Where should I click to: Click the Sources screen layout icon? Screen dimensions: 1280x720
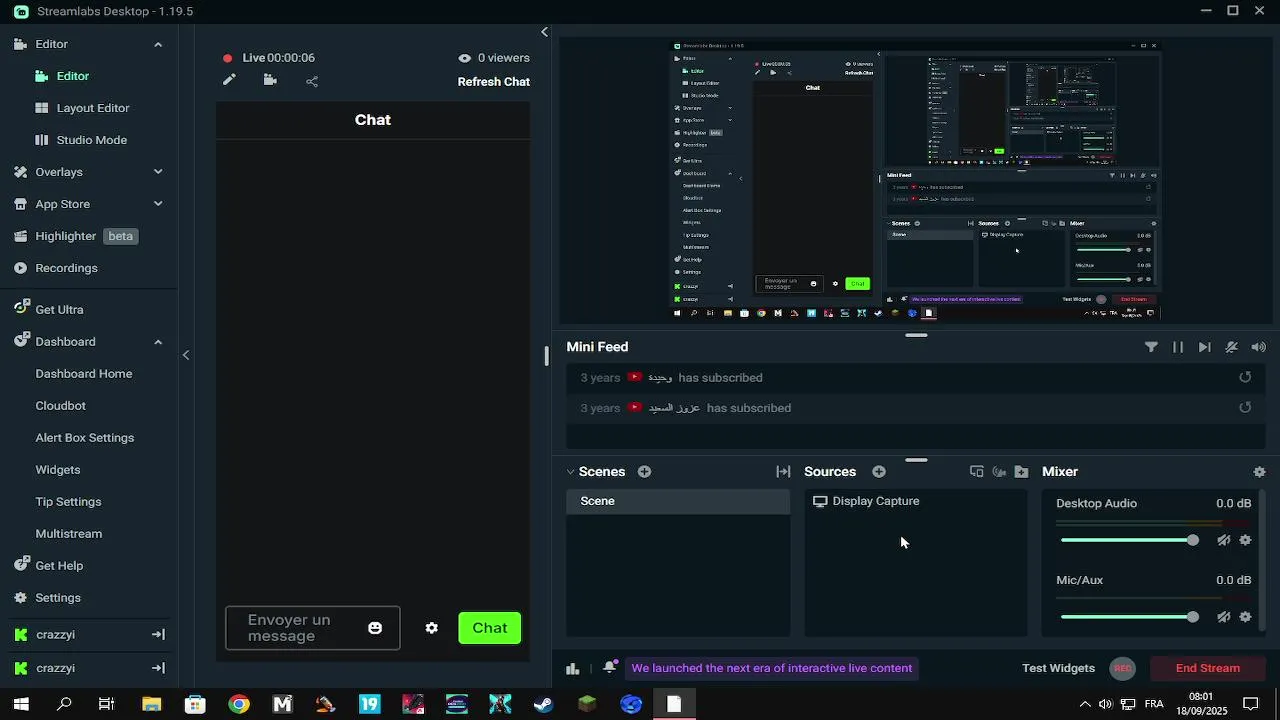[x=977, y=471]
